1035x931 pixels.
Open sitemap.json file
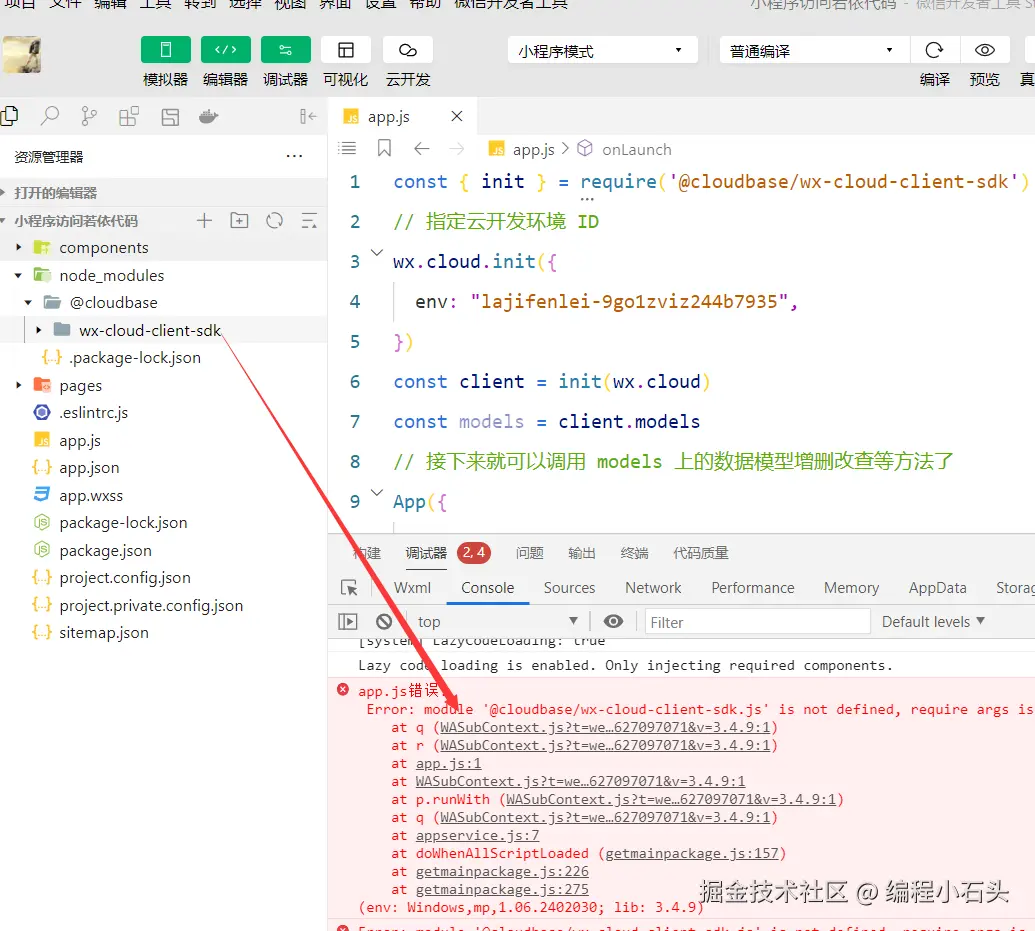tap(104, 633)
